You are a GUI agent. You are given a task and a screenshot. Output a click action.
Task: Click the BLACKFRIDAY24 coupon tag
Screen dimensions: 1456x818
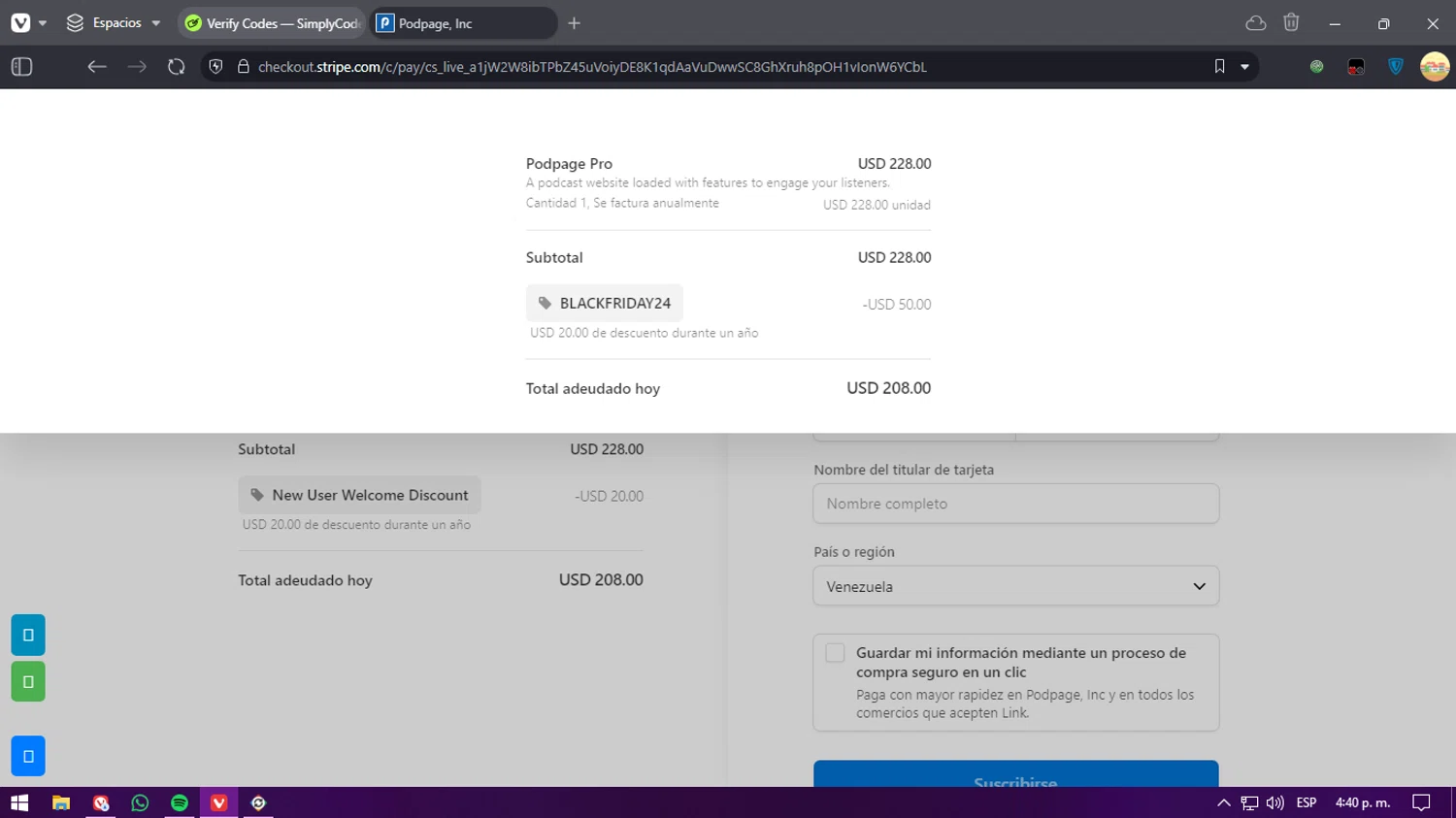[605, 303]
